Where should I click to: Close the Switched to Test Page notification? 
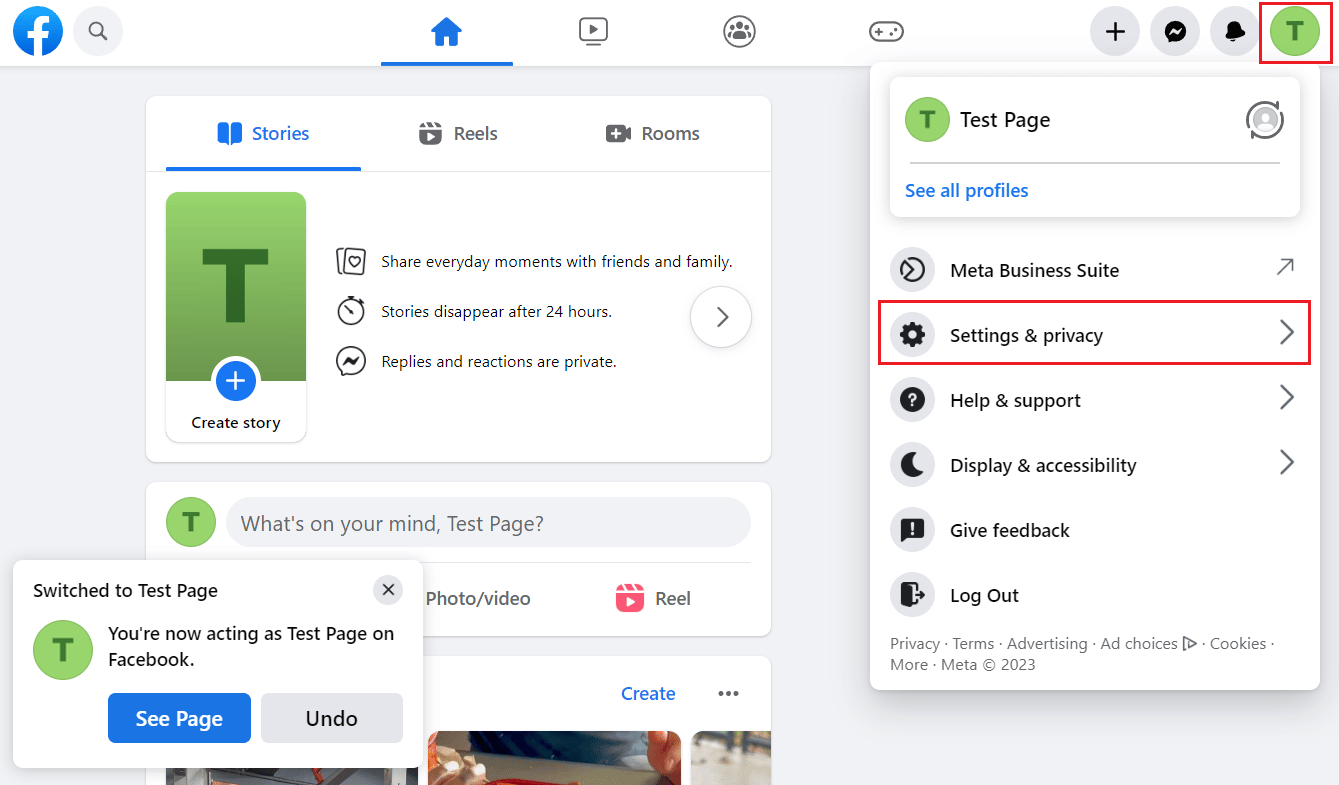point(388,590)
